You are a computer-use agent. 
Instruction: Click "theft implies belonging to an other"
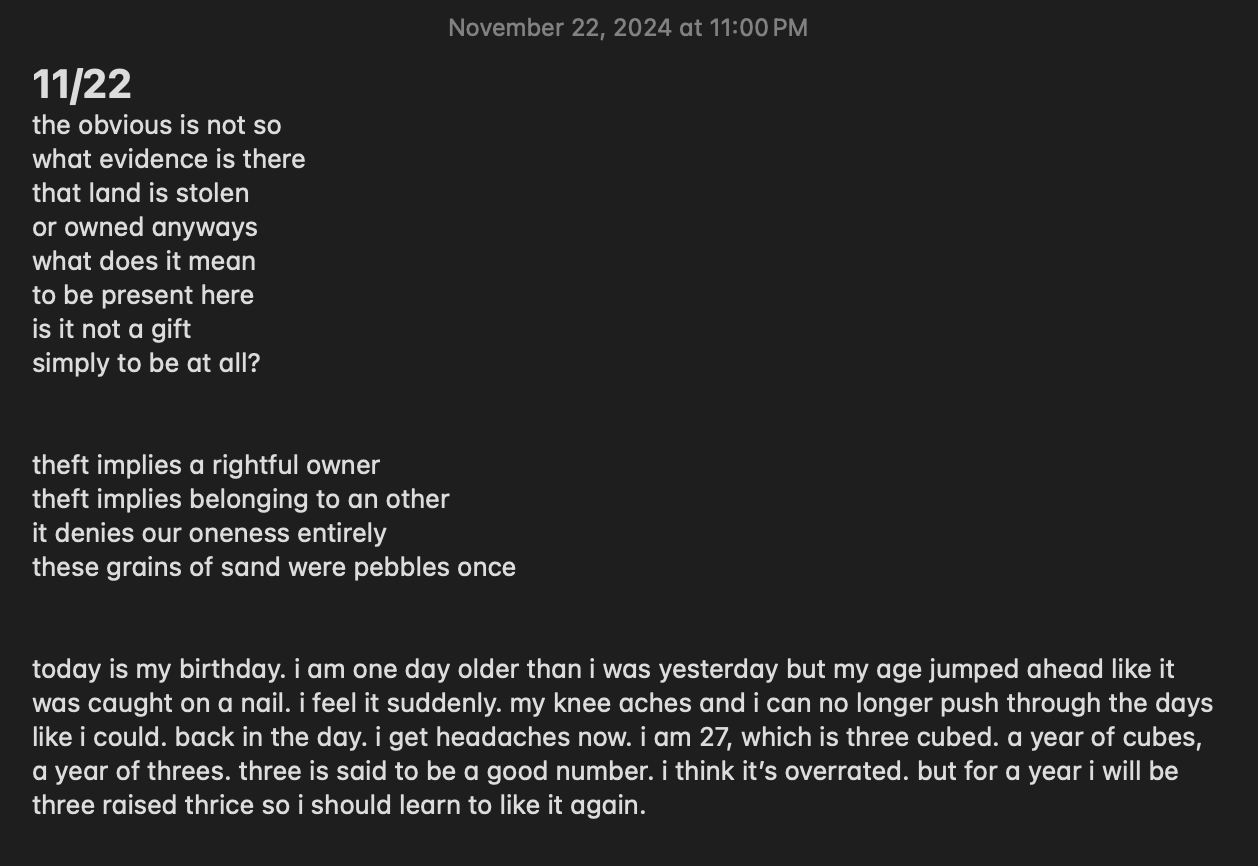[x=240, y=499]
